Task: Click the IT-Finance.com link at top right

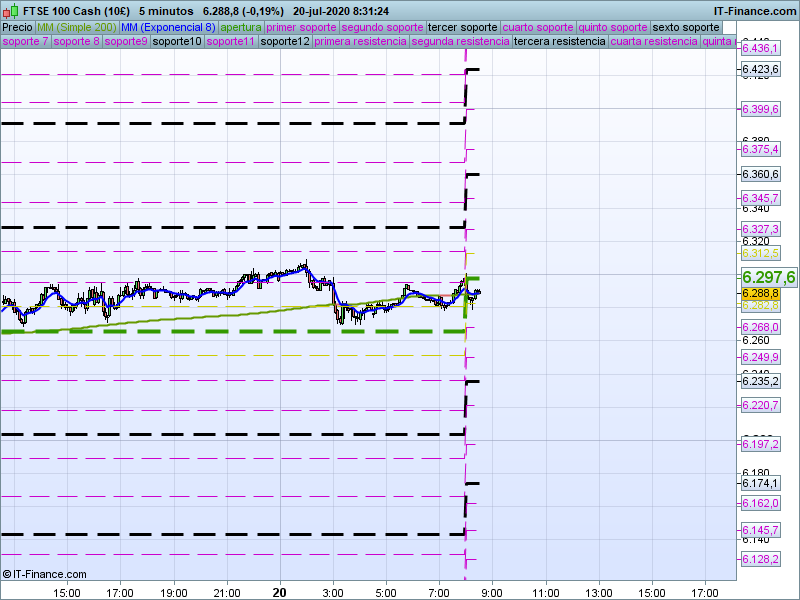Action: click(x=755, y=11)
